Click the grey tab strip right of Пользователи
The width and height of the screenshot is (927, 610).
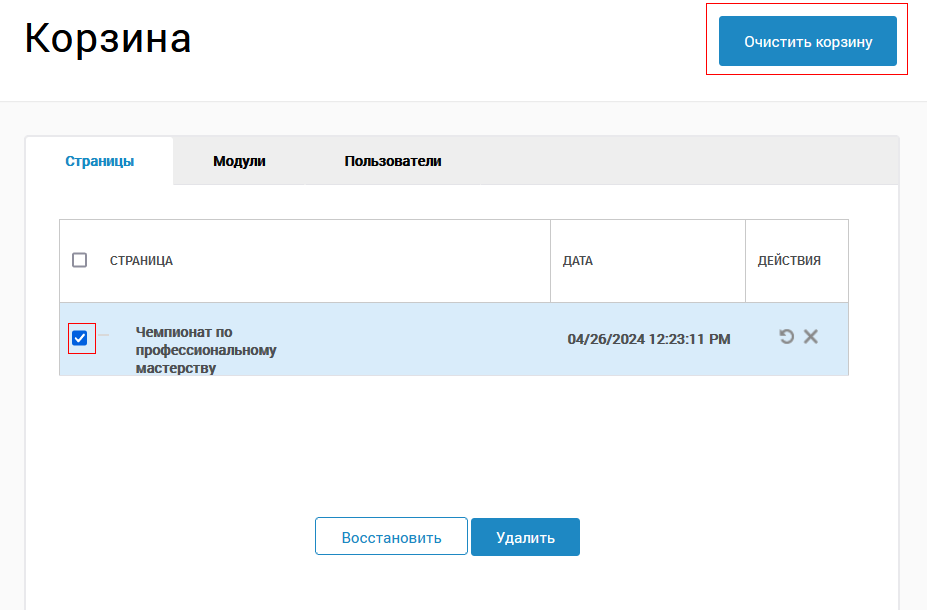[680, 161]
